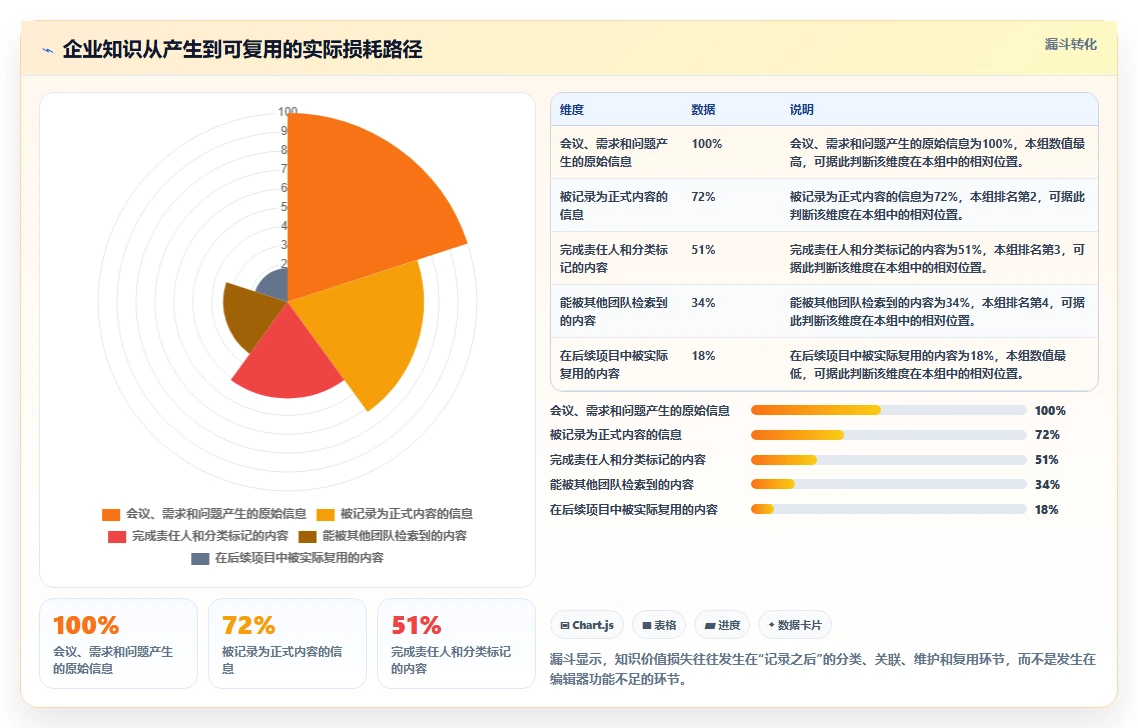Click progress label 在后续项目中被实际复用的内容
Screen dimensions: 1138x728
click(634, 510)
